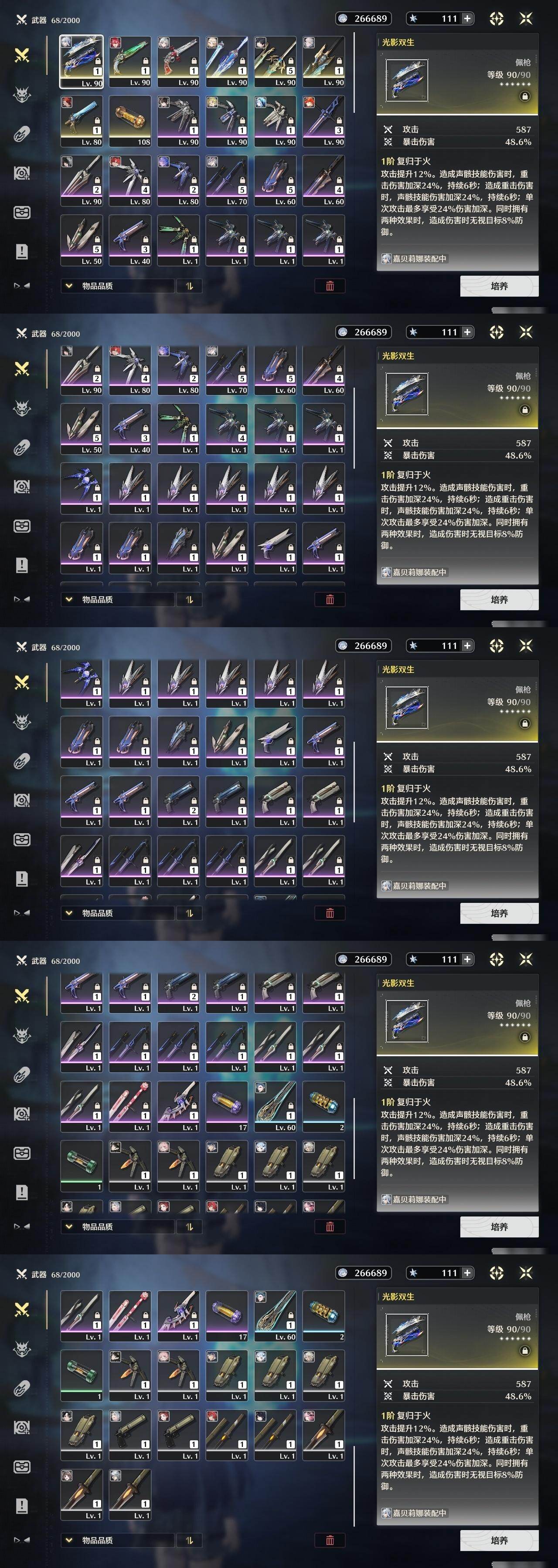Select the last weapon in the bottommost grid

(130, 1495)
